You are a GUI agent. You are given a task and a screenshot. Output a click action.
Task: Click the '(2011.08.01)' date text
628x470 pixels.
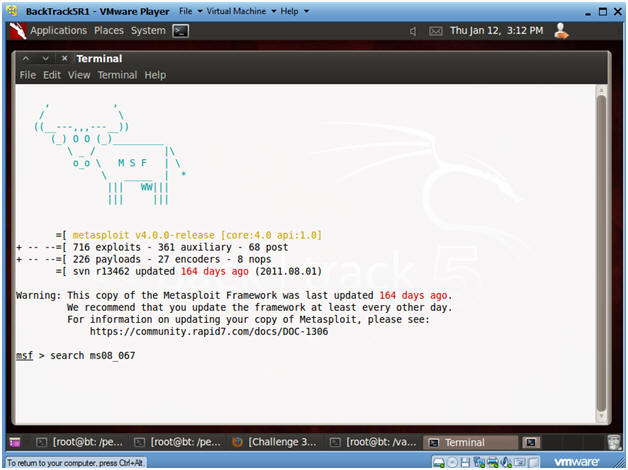coord(288,271)
